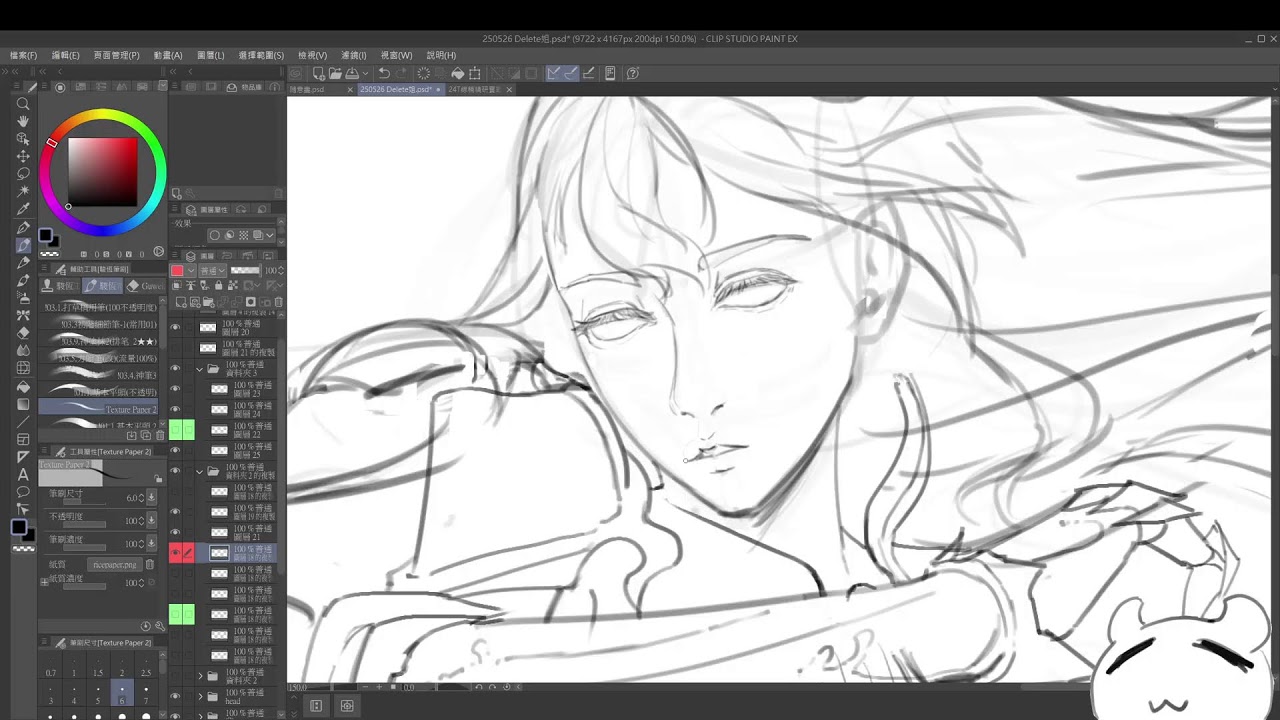Image resolution: width=1280 pixels, height=720 pixels.
Task: Click the Fill bucket icon in command bar
Action: coord(457,73)
